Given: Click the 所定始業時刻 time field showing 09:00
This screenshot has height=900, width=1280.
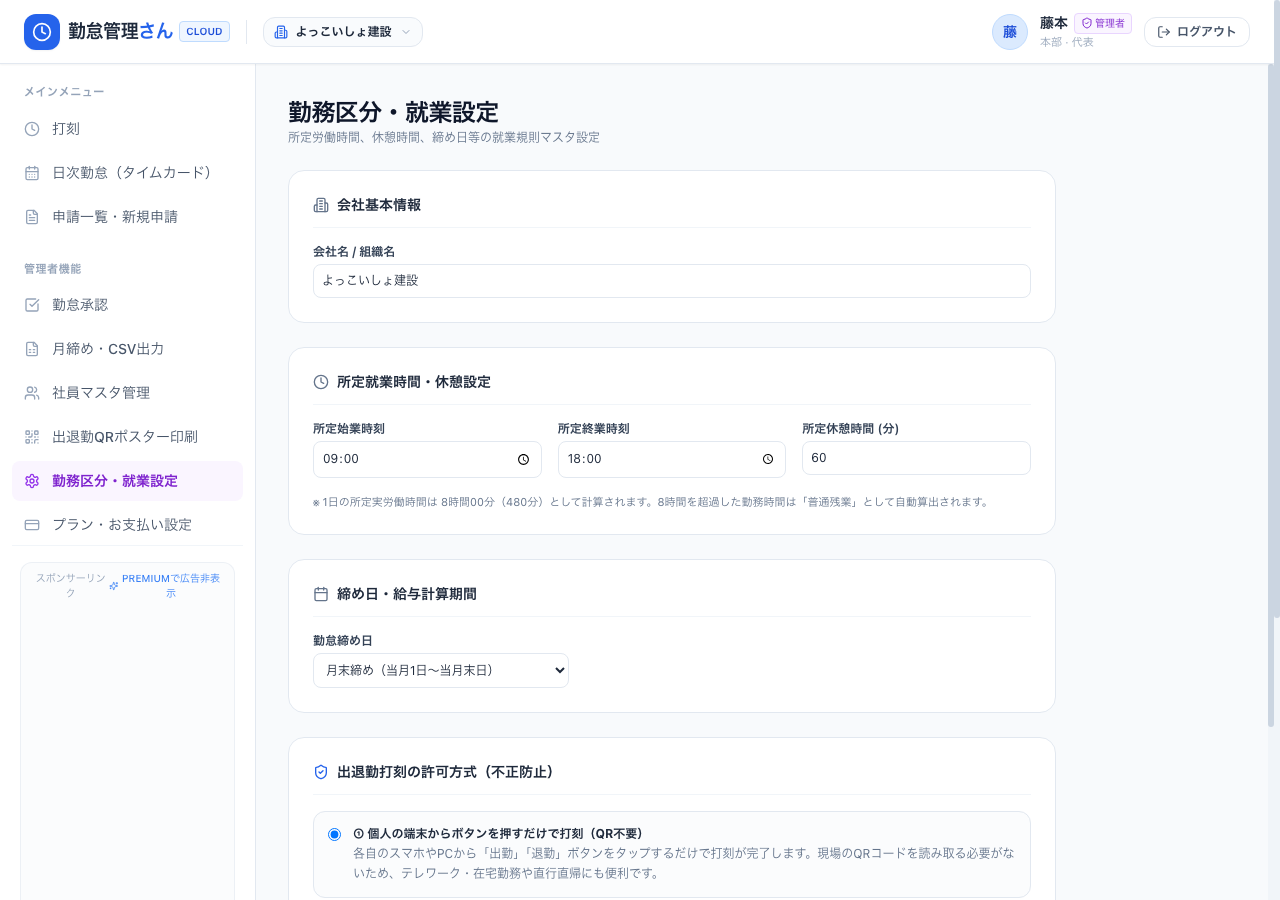Looking at the screenshot, I should [x=427, y=459].
